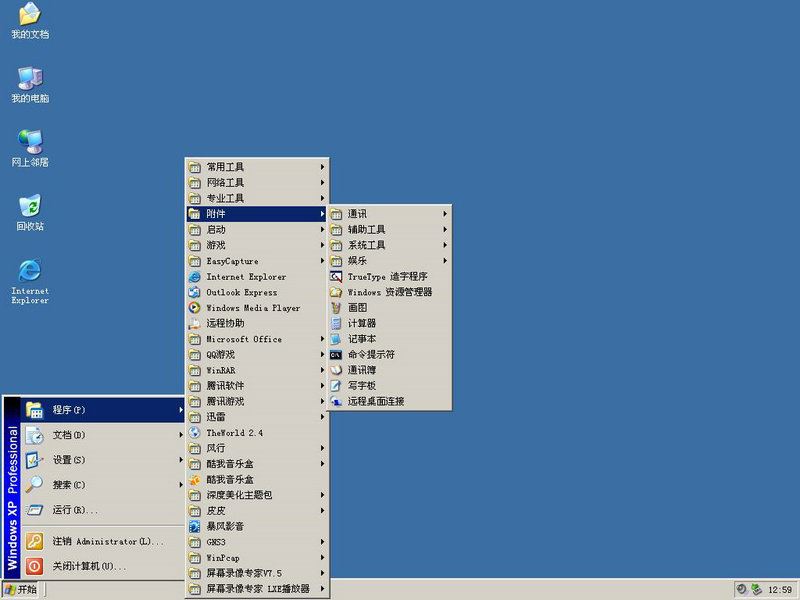Open 风行 folder
Screen dimensions: 800x600
(257, 448)
